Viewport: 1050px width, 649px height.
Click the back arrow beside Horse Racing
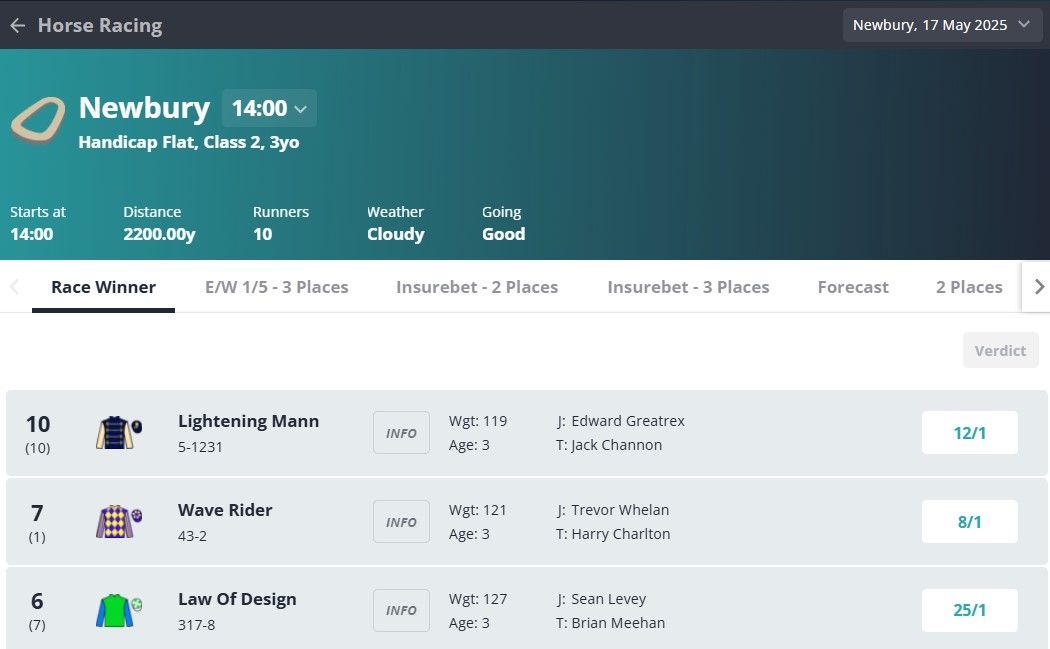coord(17,25)
